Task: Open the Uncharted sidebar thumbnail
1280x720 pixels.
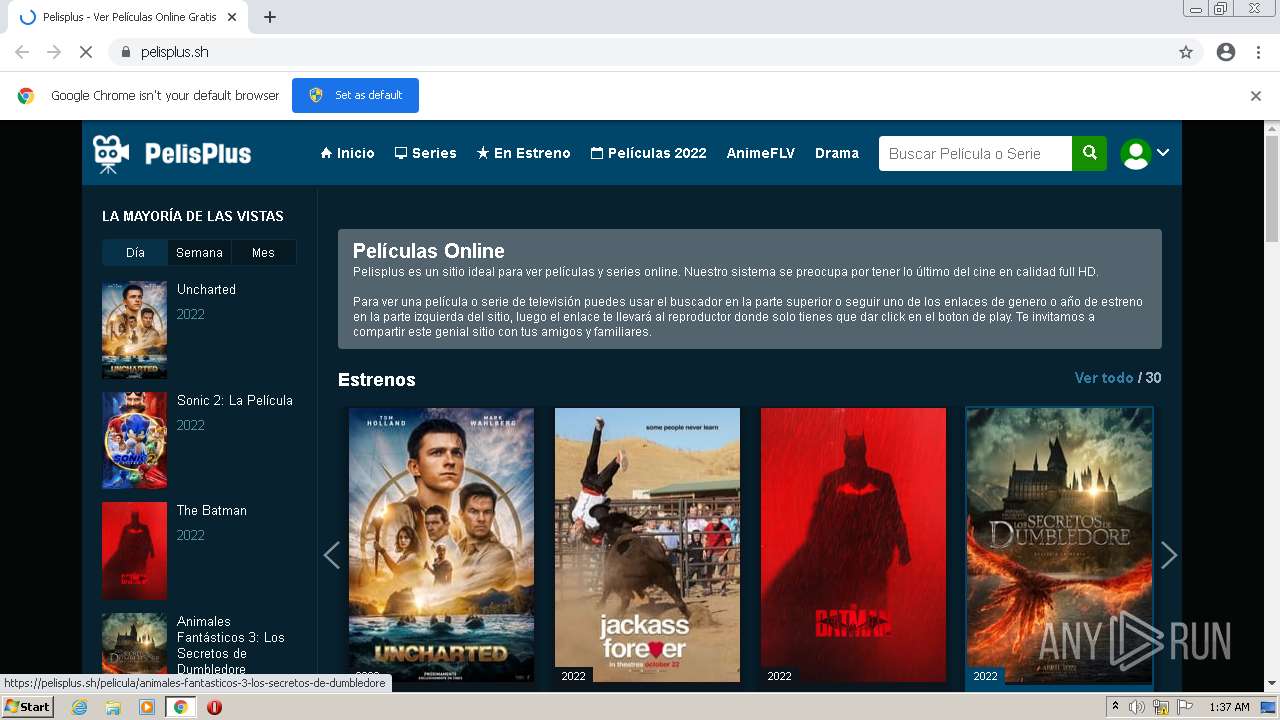Action: pyautogui.click(x=134, y=330)
